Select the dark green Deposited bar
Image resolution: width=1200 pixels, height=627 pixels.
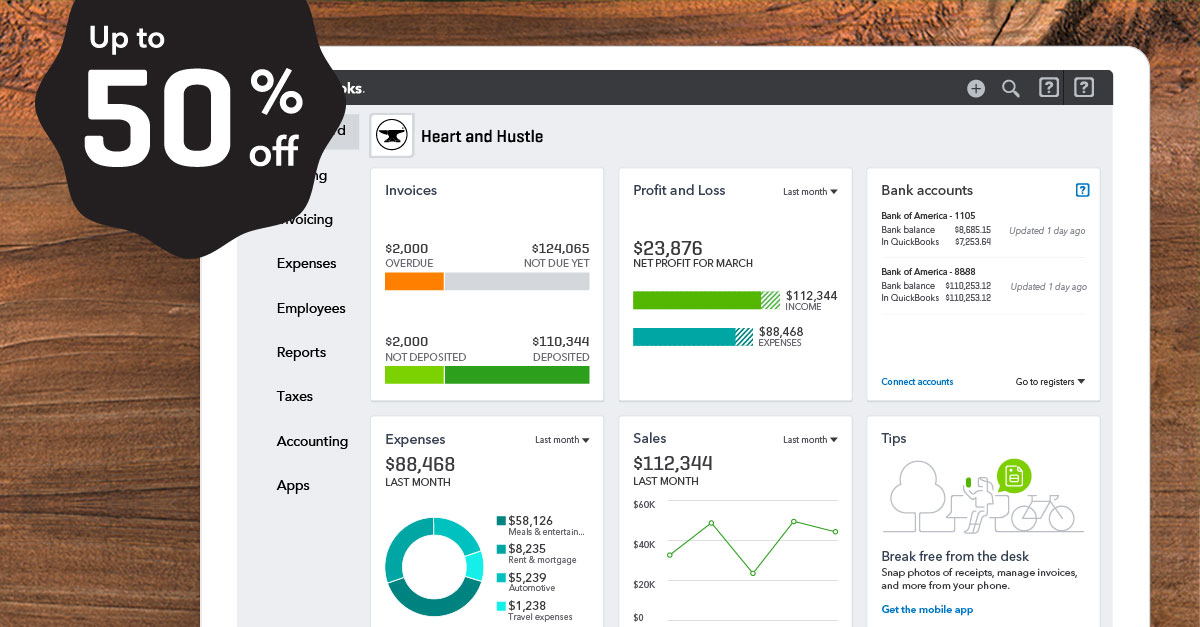coord(517,375)
